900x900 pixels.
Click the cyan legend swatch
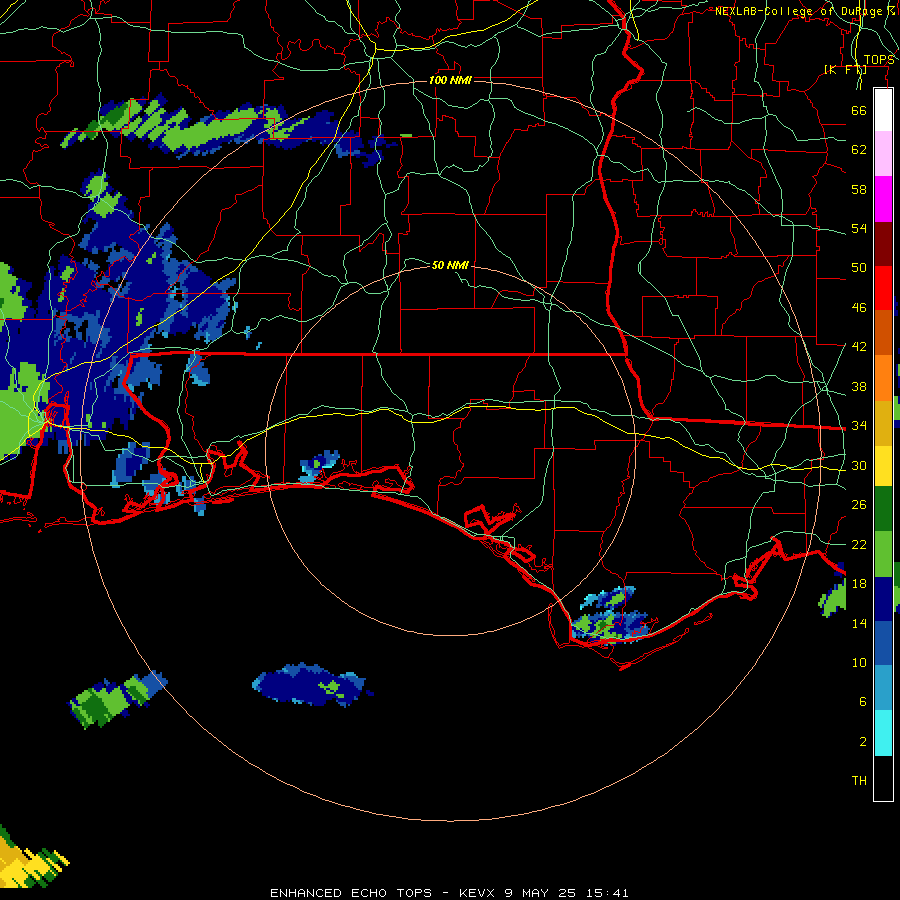coord(883,733)
